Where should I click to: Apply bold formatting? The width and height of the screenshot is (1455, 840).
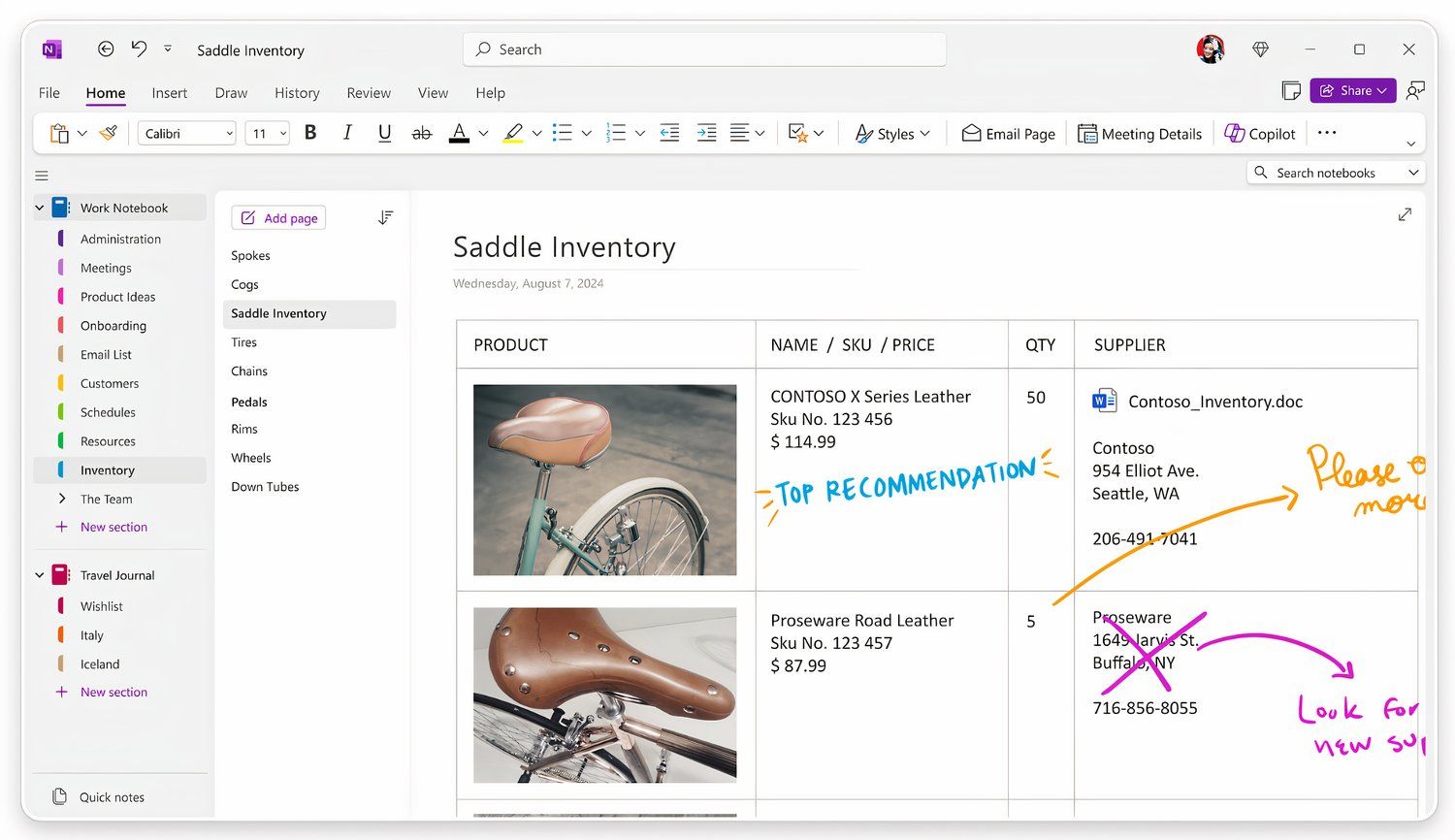point(310,133)
